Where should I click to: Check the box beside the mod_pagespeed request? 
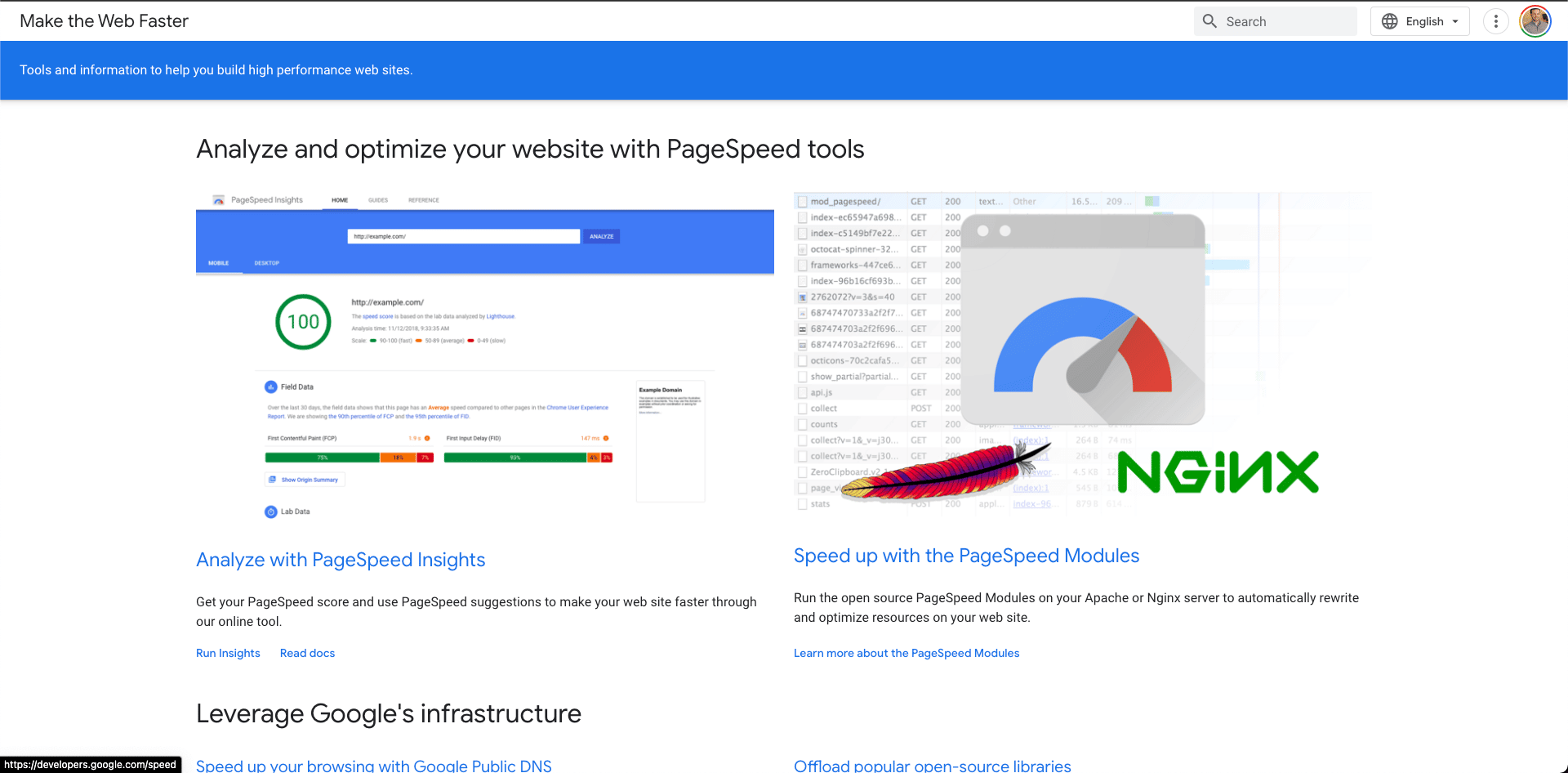coord(802,201)
